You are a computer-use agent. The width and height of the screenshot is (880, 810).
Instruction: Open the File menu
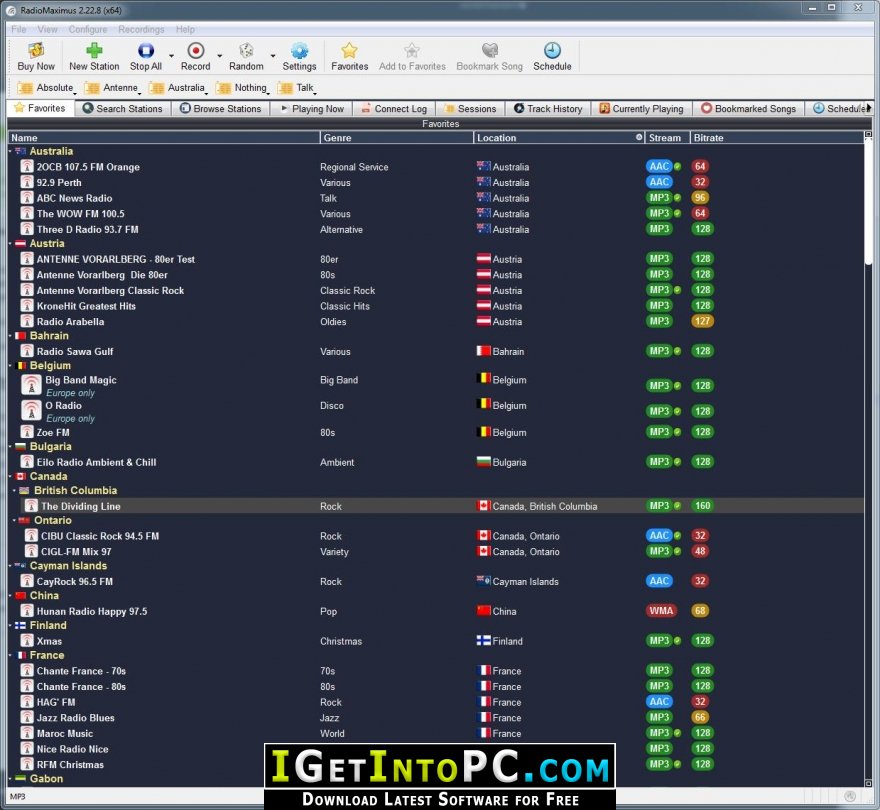pyautogui.click(x=19, y=29)
